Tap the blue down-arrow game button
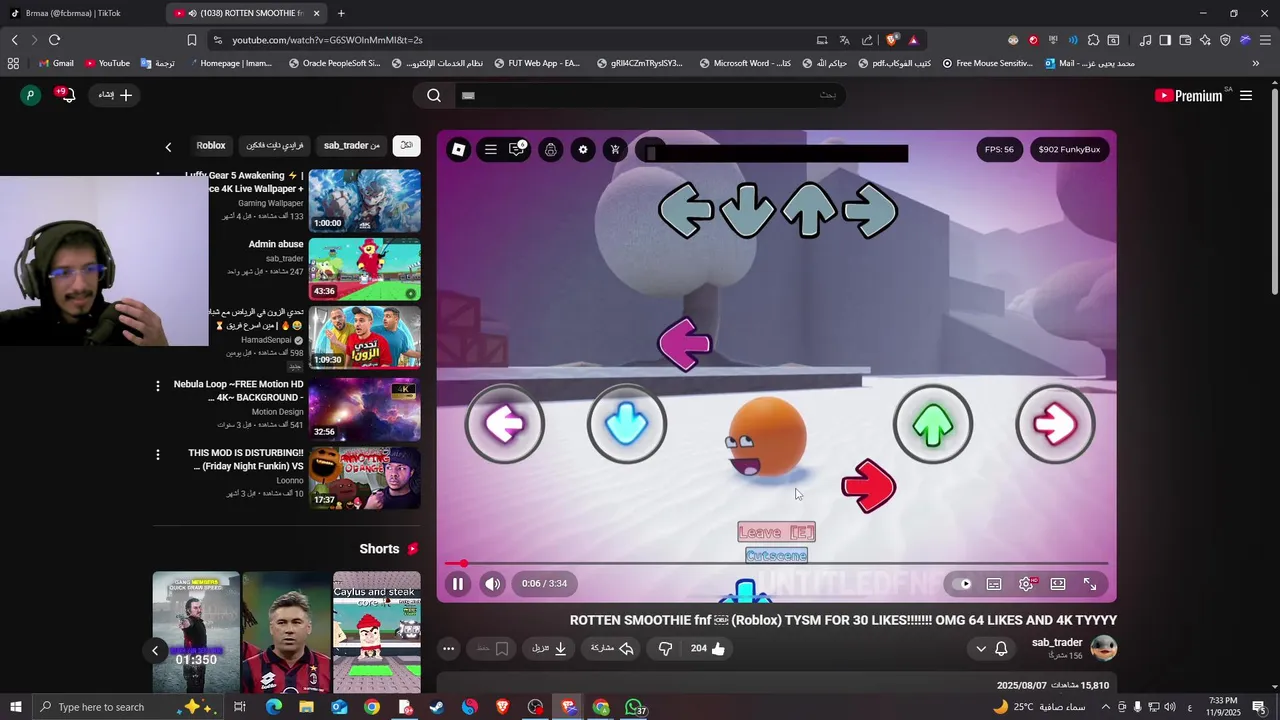The width and height of the screenshot is (1280, 720). tap(627, 424)
